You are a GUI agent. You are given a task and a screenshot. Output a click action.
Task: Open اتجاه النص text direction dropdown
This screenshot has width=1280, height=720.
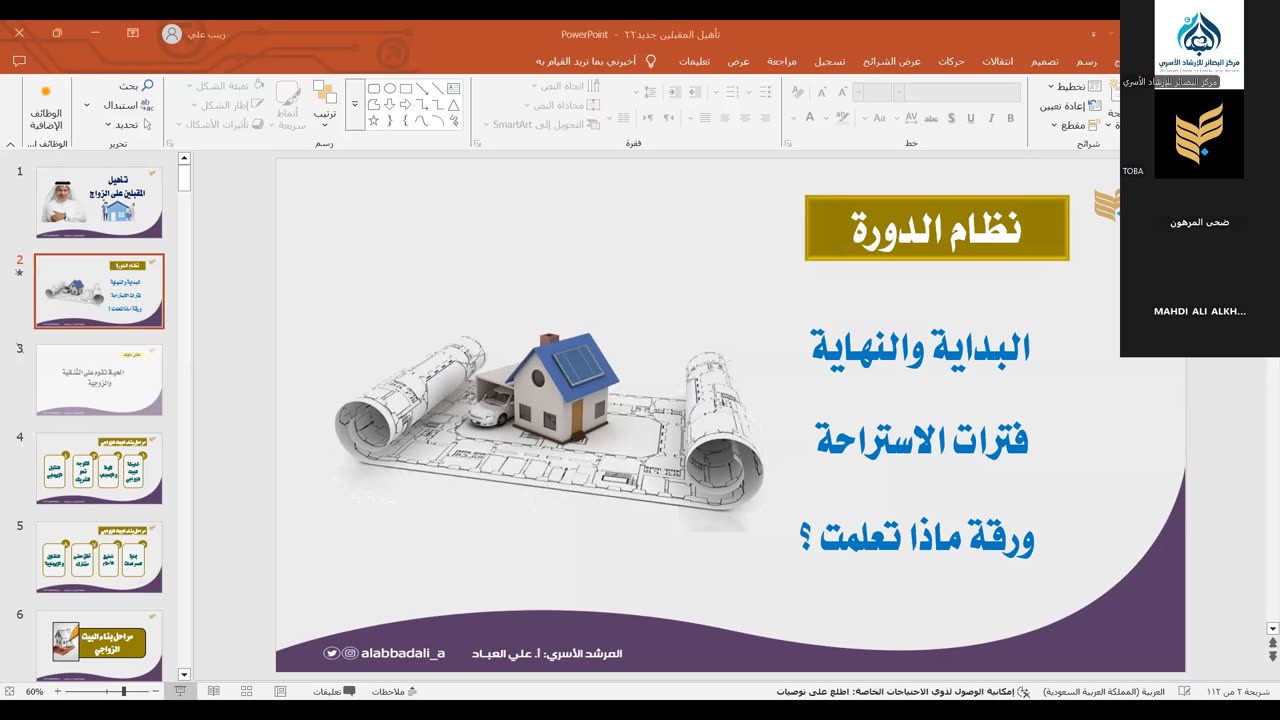coord(564,86)
